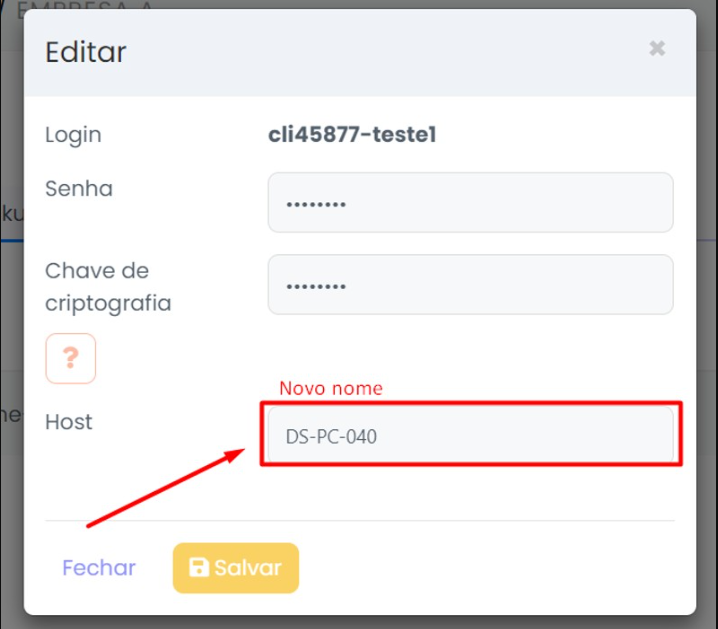
Task: Click into the Chave de criptografia field
Action: coord(470,285)
